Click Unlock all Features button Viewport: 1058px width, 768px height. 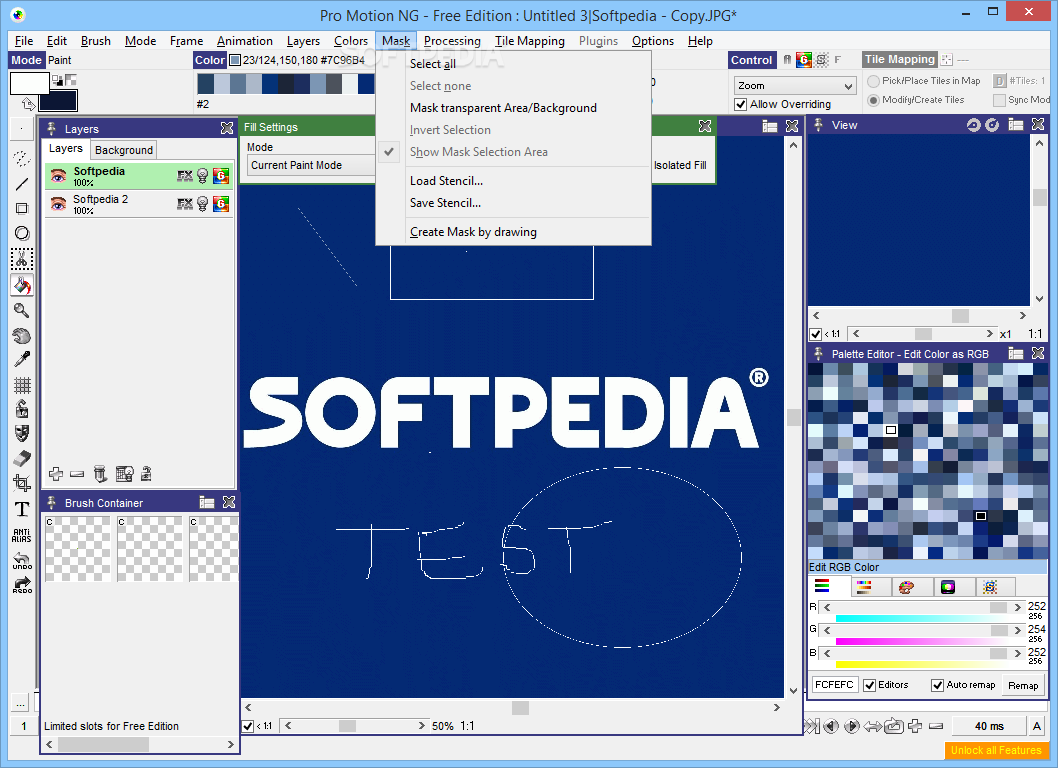[x=996, y=750]
